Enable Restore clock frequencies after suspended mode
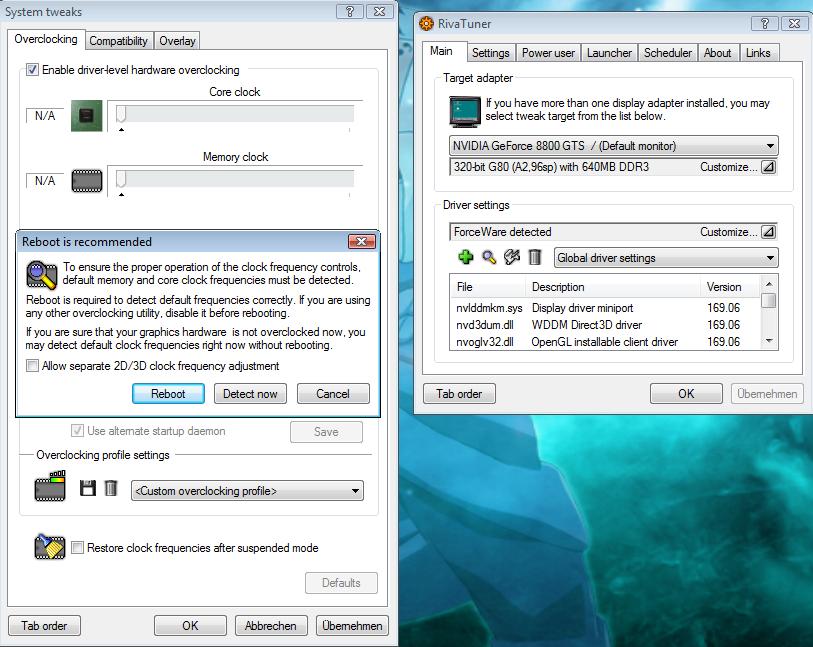 point(77,547)
